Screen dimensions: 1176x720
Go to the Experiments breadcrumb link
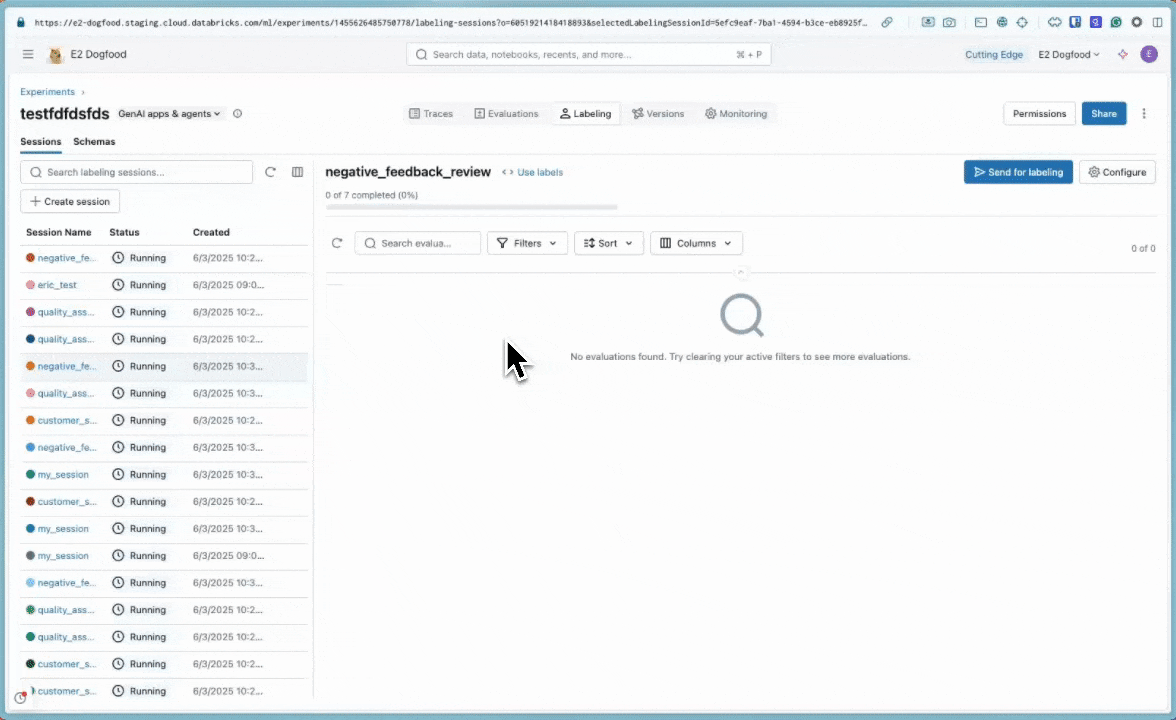[x=47, y=92]
